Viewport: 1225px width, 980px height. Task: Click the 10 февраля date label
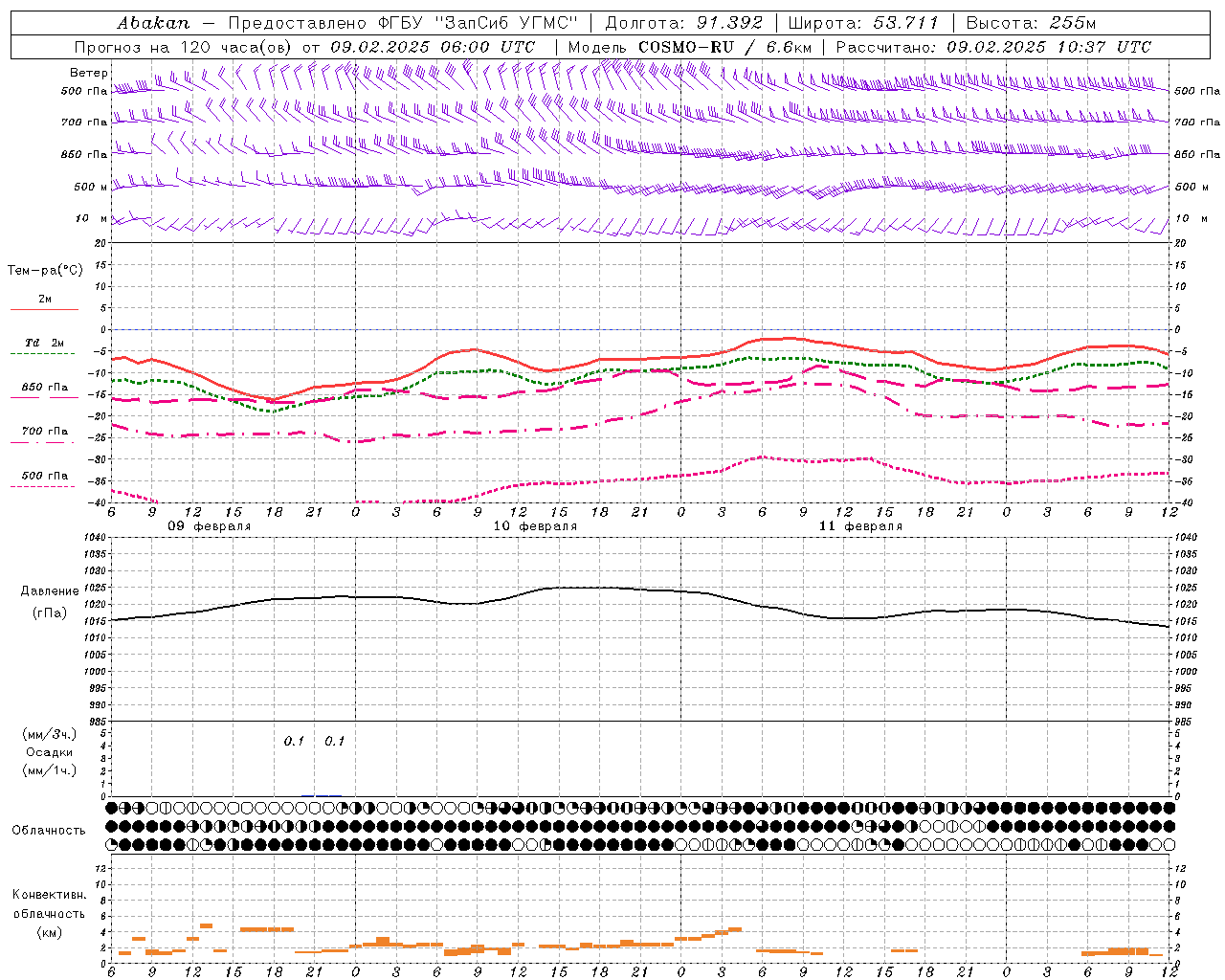[535, 526]
